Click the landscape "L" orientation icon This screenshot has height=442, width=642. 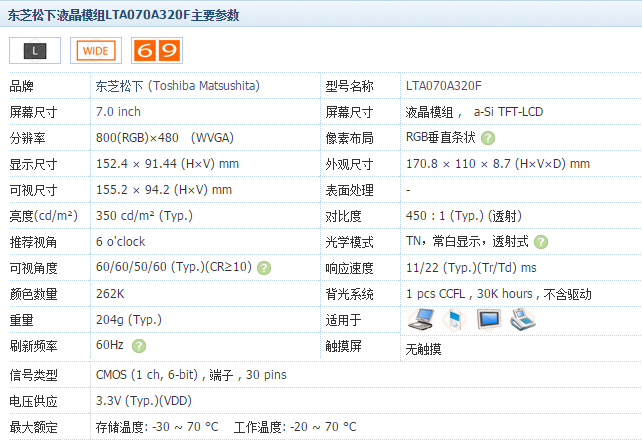pos(35,49)
